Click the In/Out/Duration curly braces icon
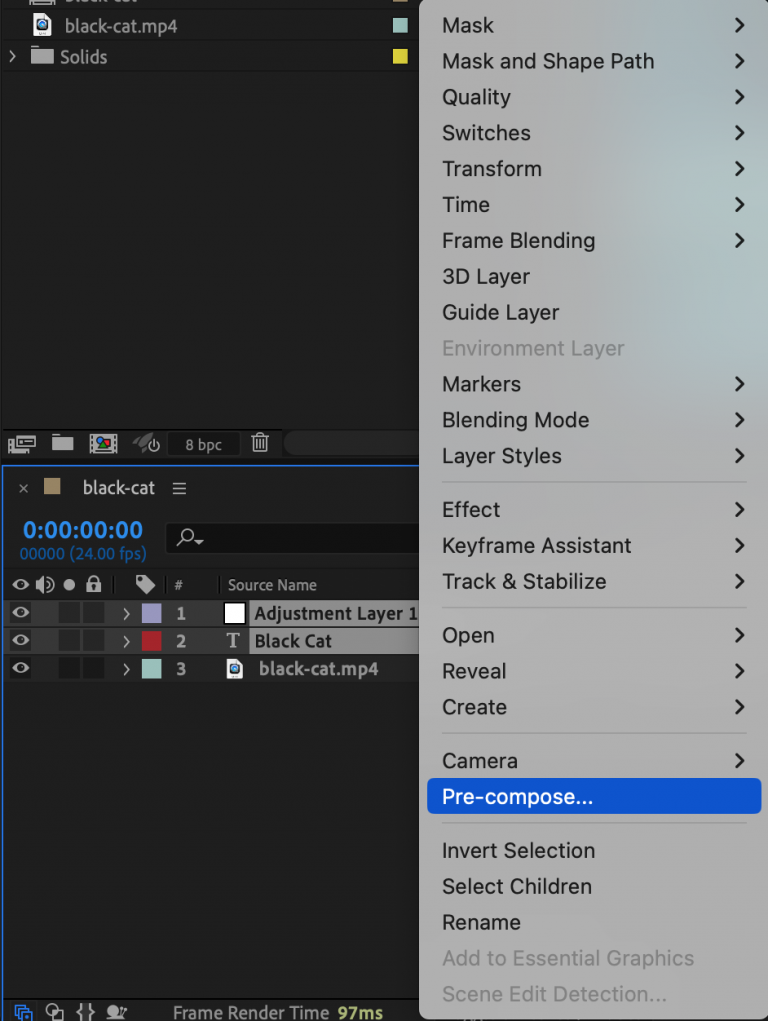Viewport: 768px width, 1021px height. coord(85,1012)
